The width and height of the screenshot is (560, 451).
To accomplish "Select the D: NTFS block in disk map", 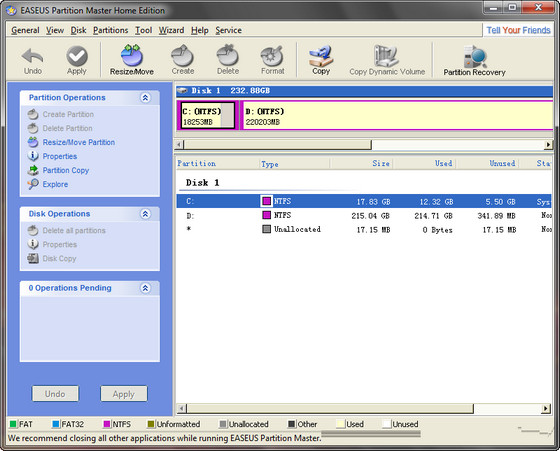I will (x=396, y=115).
